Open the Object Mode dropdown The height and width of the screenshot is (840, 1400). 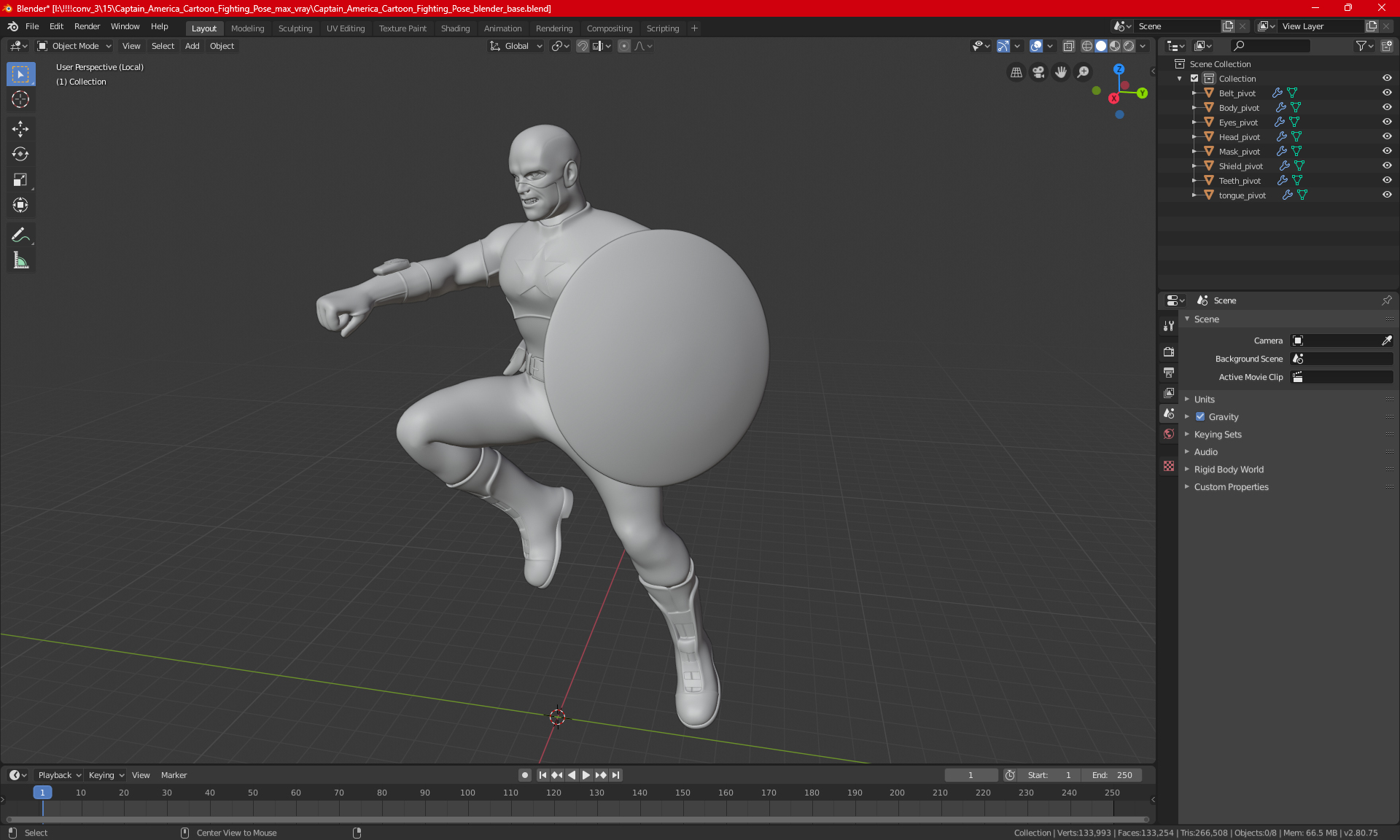coord(74,46)
